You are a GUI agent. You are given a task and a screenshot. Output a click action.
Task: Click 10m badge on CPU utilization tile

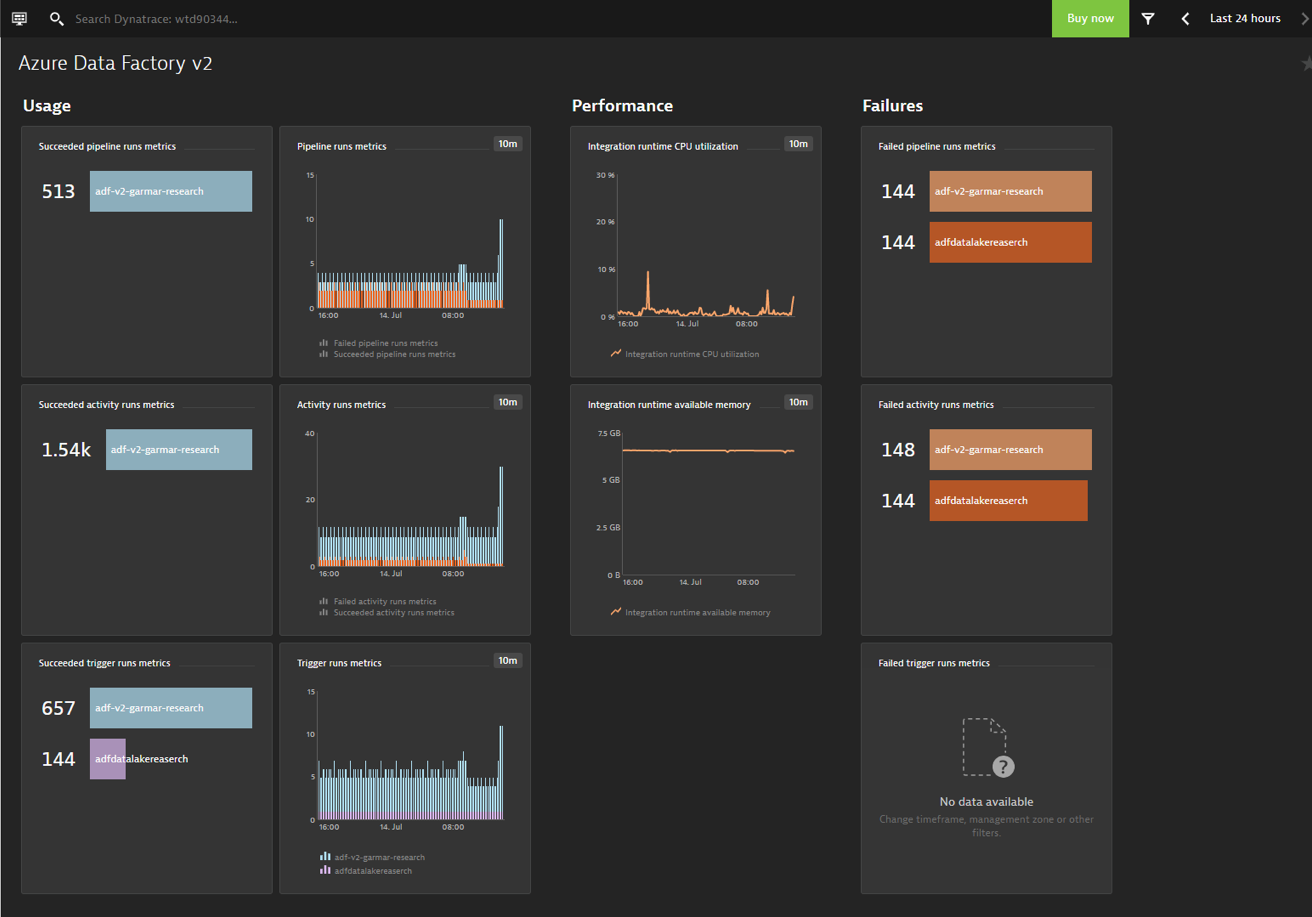pos(798,144)
